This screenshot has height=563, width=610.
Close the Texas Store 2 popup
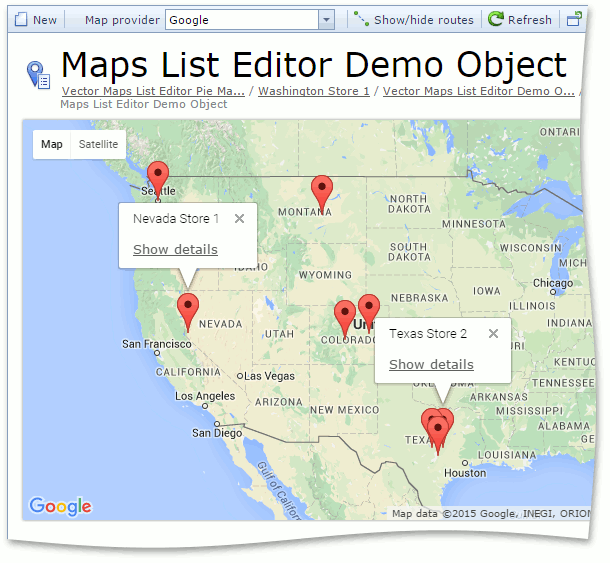pyautogui.click(x=493, y=333)
